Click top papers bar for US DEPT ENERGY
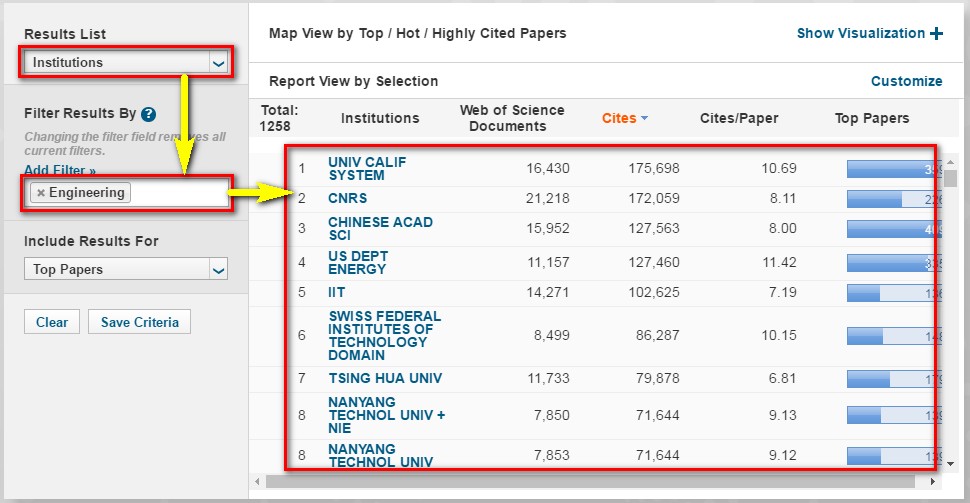Image resolution: width=970 pixels, height=503 pixels. [x=893, y=263]
